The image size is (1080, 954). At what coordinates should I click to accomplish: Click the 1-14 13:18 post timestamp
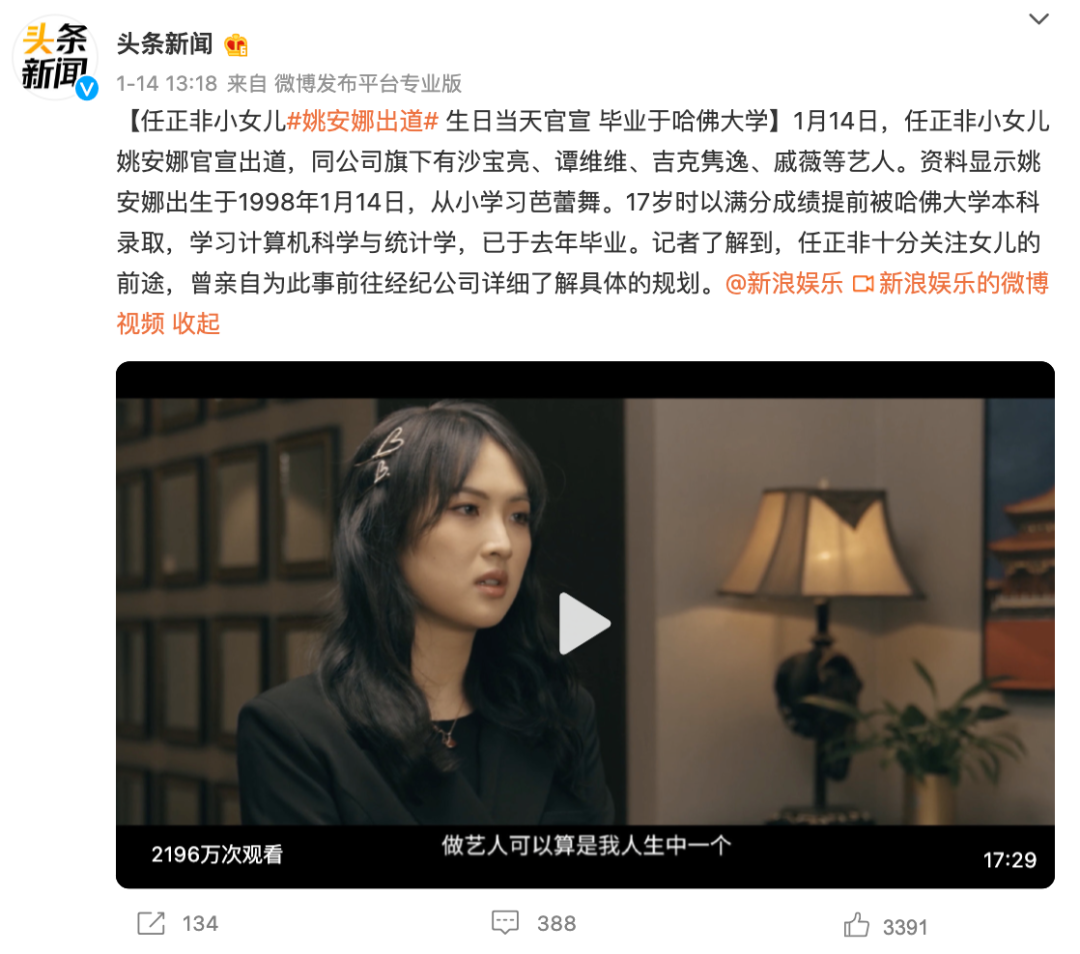[167, 84]
